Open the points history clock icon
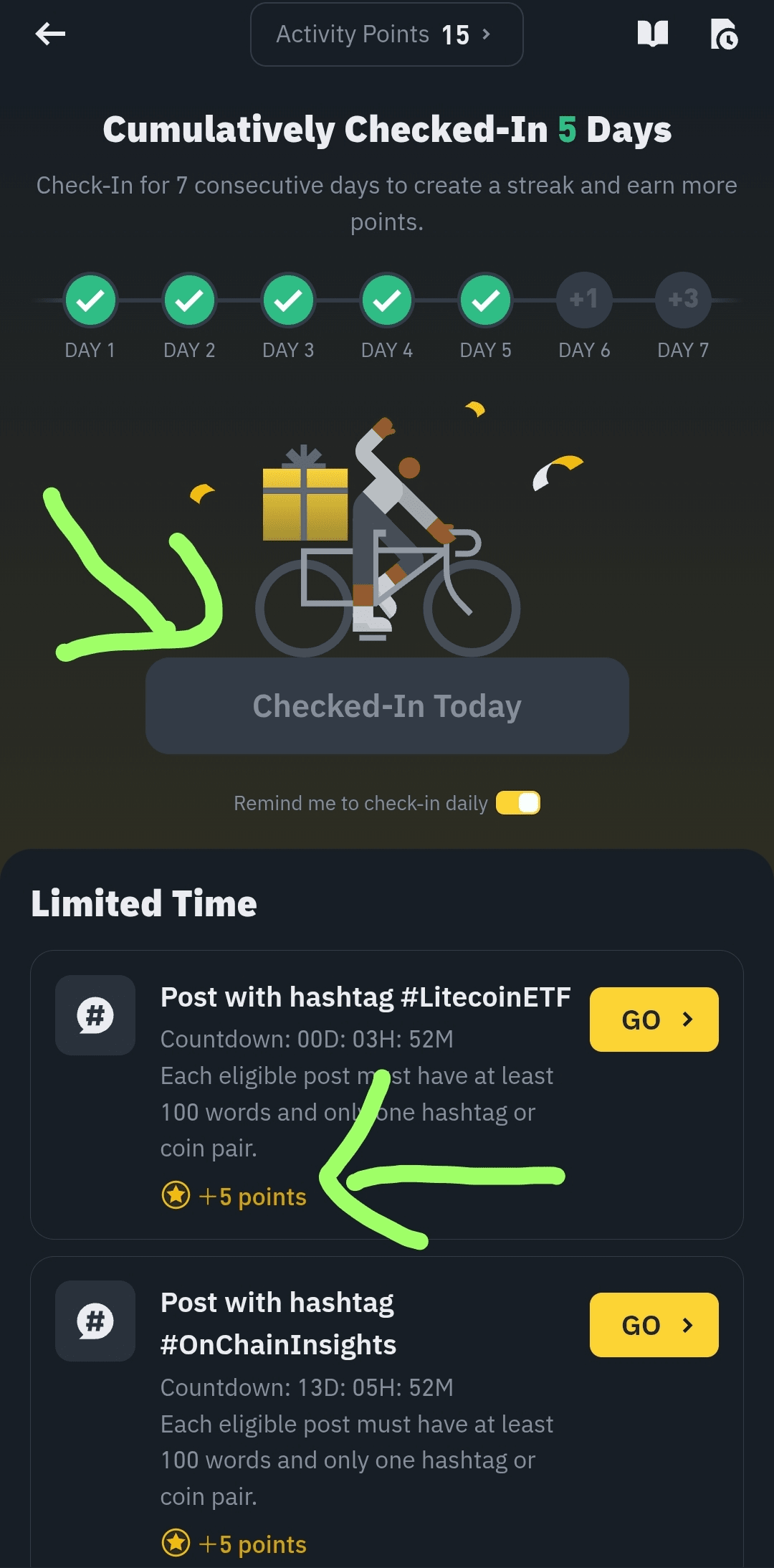 point(724,34)
